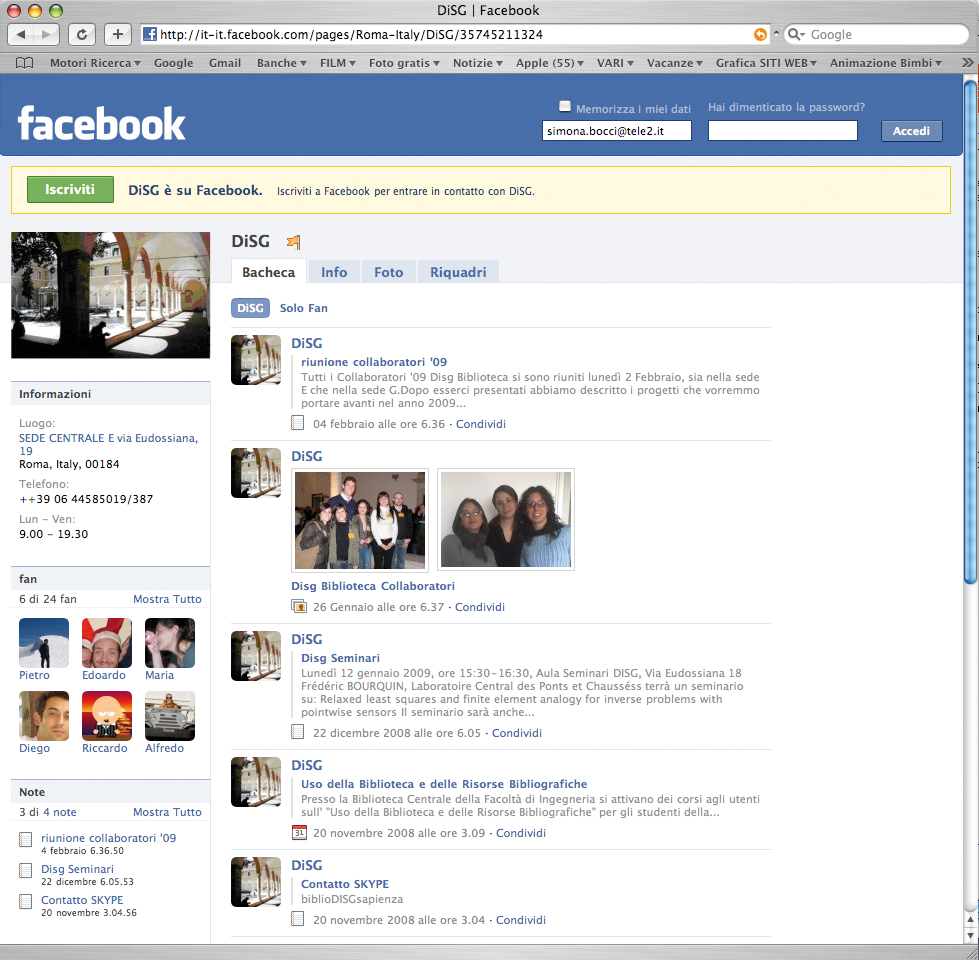979x960 pixels.
Task: Open the Uso della Biblioteca e delle Risorse Bibliografiche post
Action: point(444,784)
